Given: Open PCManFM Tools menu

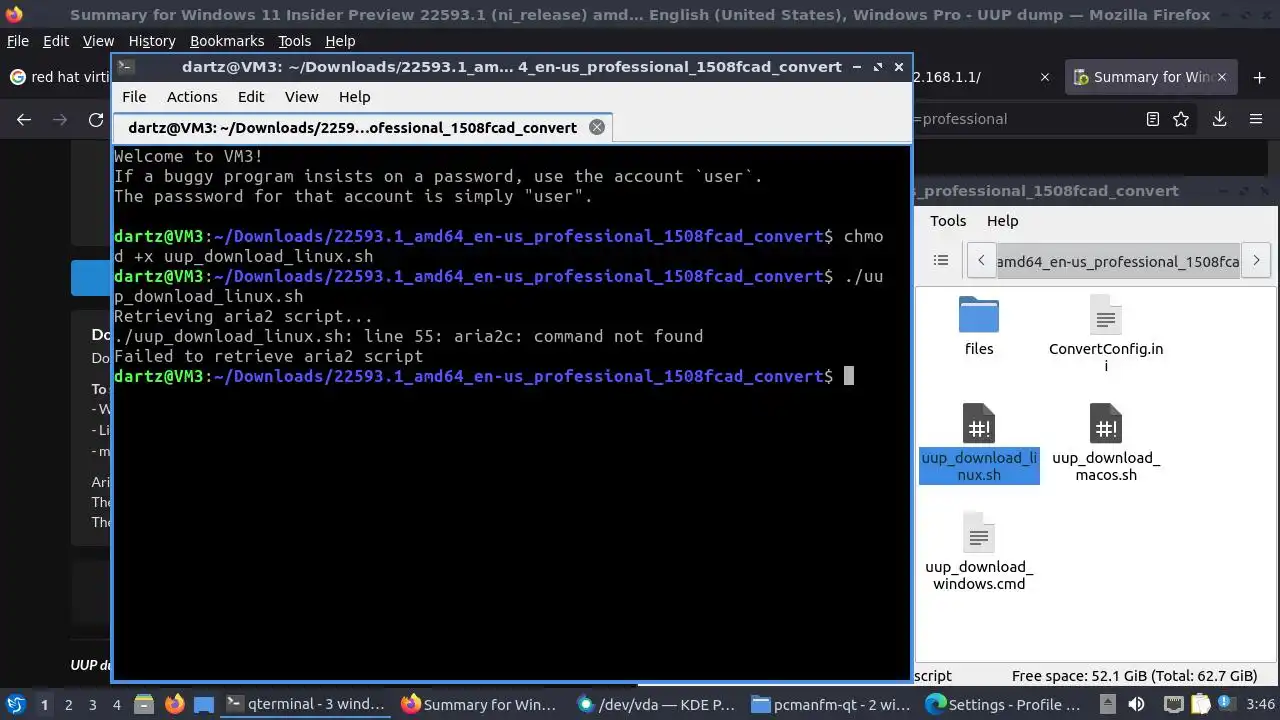Looking at the screenshot, I should 948,221.
